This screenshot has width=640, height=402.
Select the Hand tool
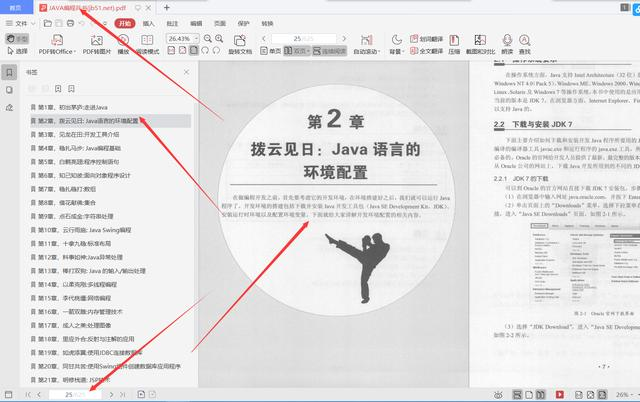coord(17,39)
